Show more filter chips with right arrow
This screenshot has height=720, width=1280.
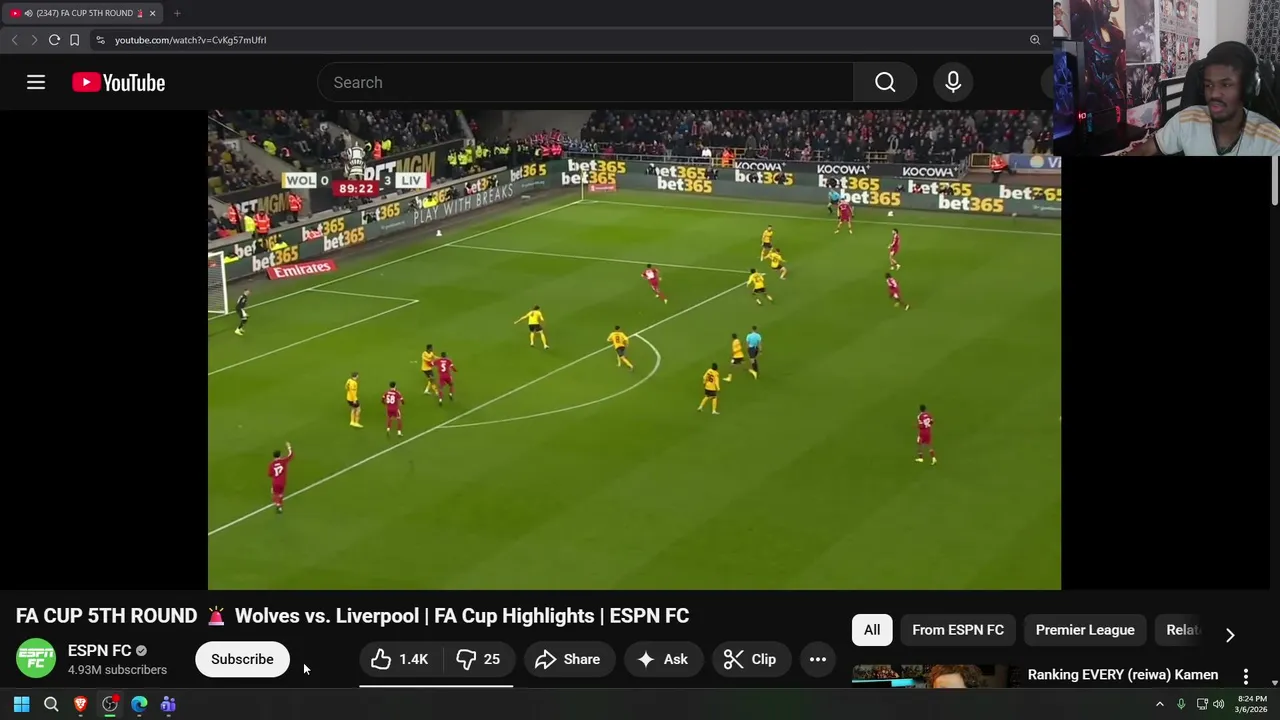tap(1230, 635)
